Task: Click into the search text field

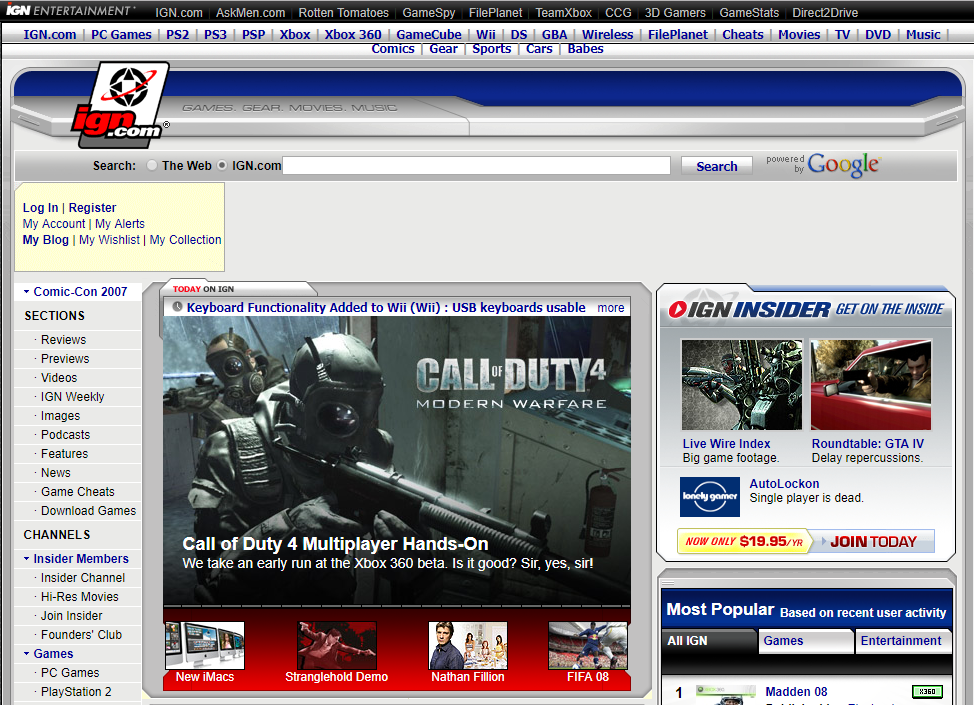Action: point(476,166)
